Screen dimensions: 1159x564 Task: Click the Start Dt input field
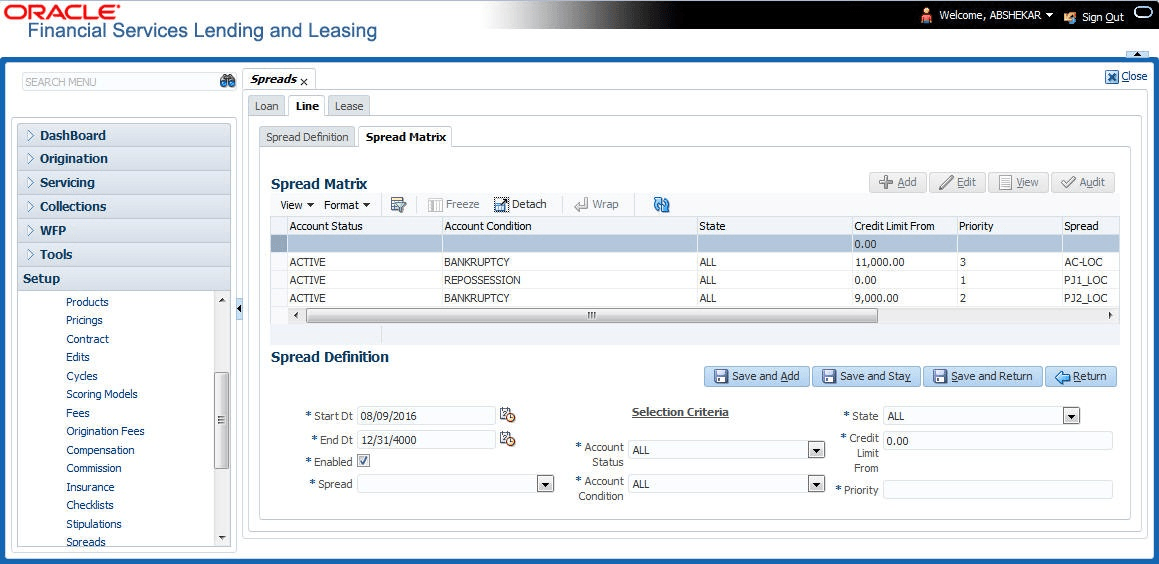[426, 415]
